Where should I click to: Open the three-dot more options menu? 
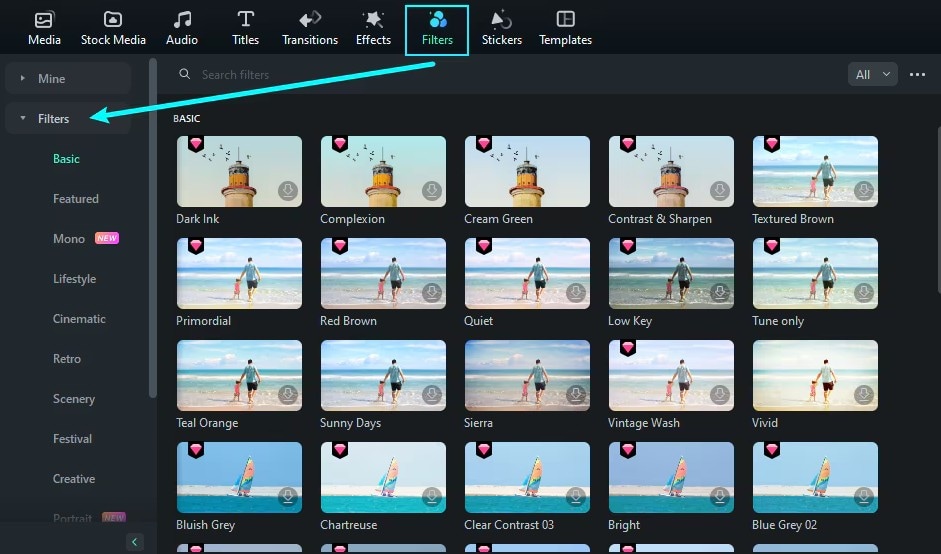(x=917, y=74)
